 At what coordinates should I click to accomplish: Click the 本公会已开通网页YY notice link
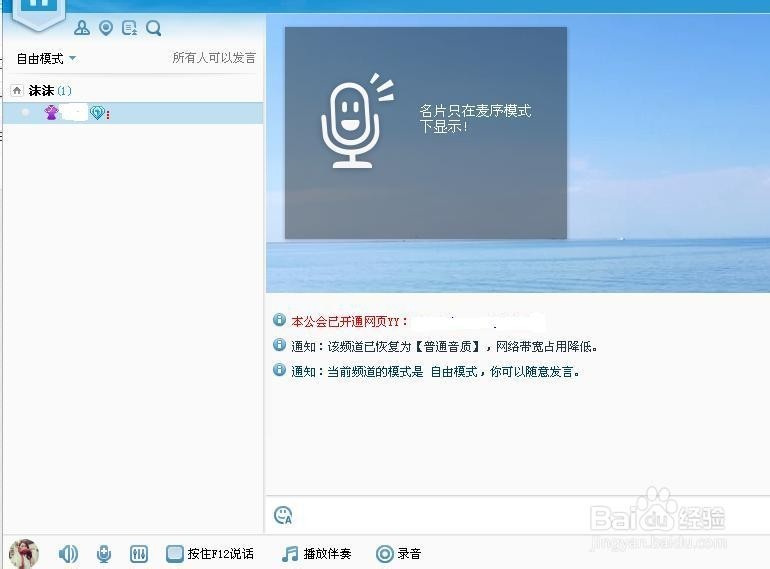(x=349, y=322)
